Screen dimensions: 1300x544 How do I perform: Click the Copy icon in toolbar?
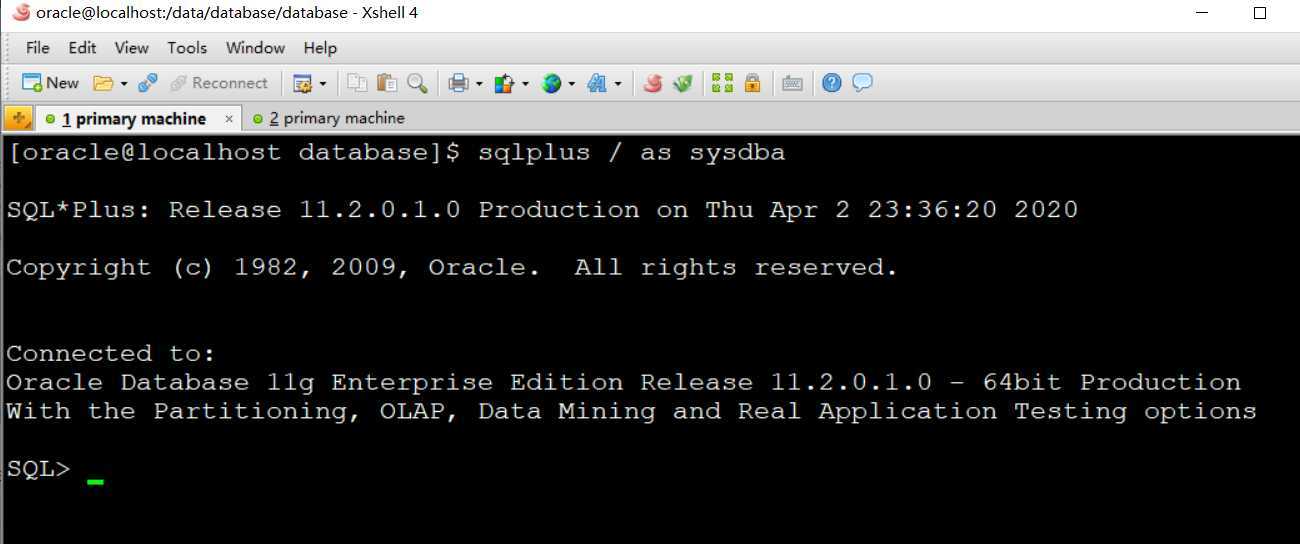[357, 83]
